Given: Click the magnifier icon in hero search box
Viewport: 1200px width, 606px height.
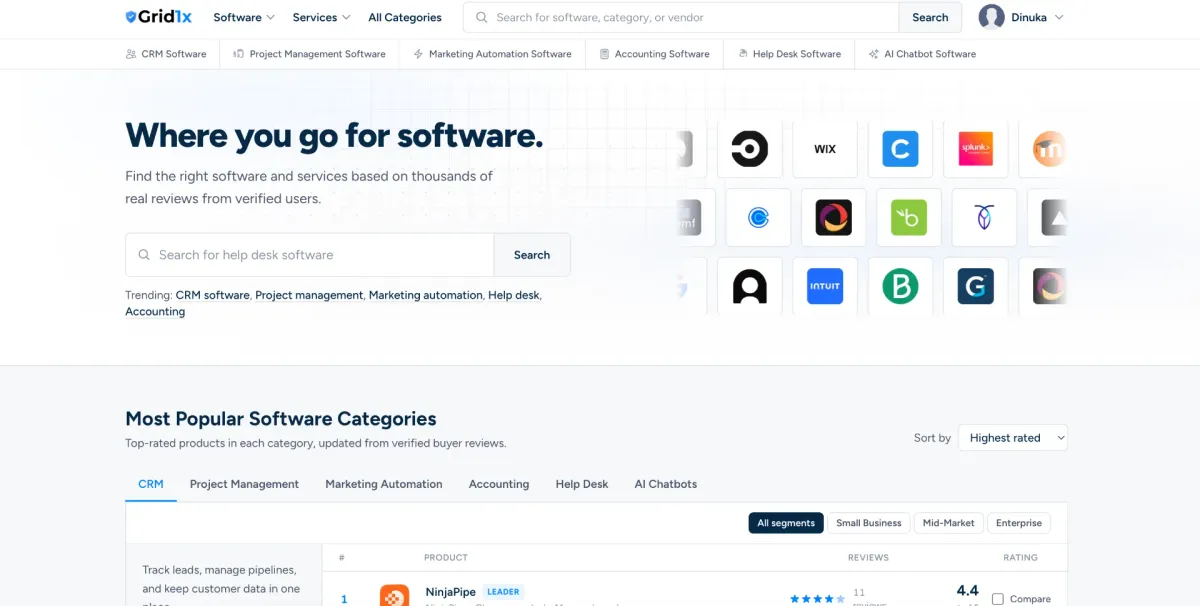Looking at the screenshot, I should 144,255.
